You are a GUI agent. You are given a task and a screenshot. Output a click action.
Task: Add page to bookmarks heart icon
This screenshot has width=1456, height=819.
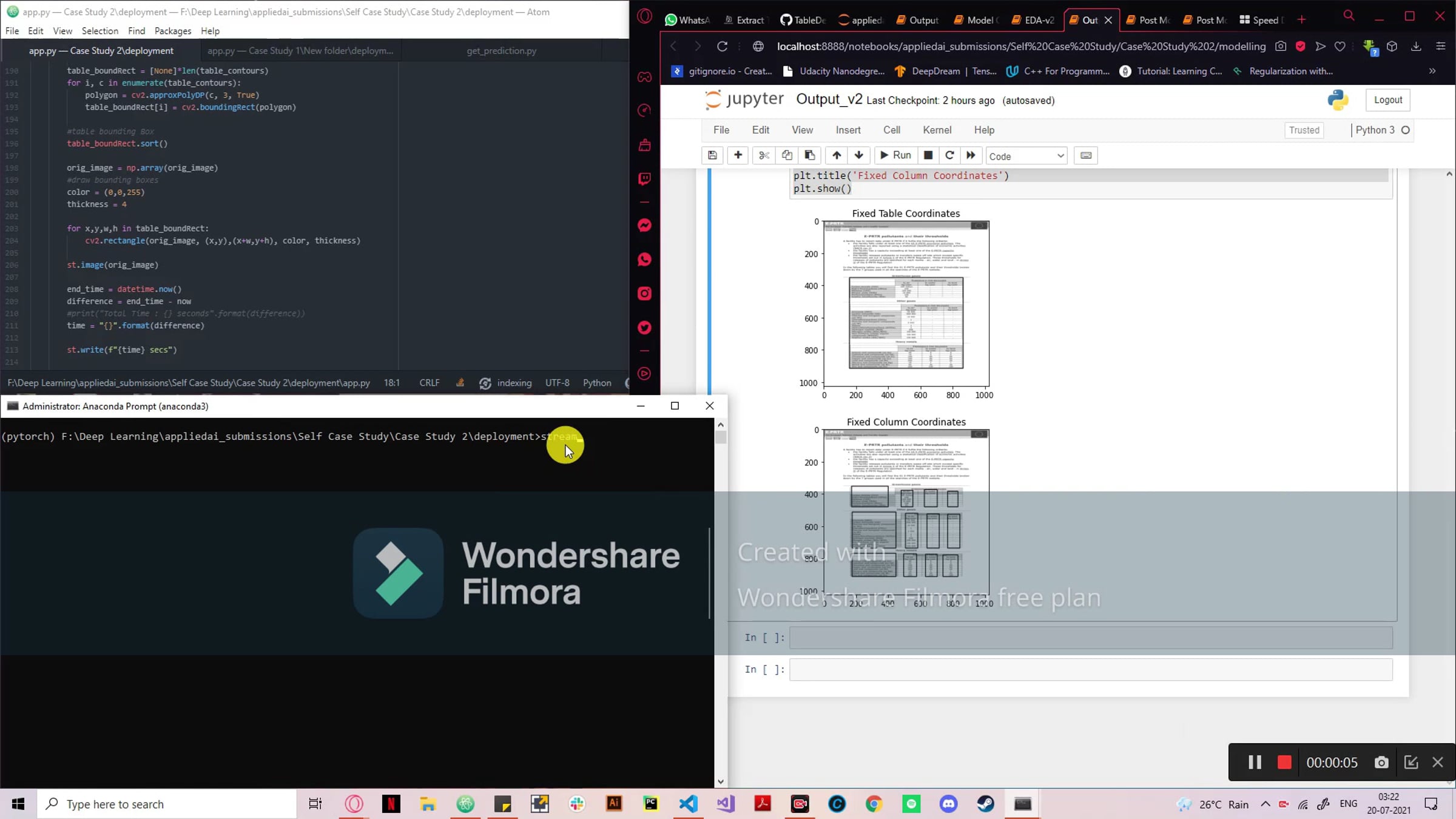(x=1340, y=46)
